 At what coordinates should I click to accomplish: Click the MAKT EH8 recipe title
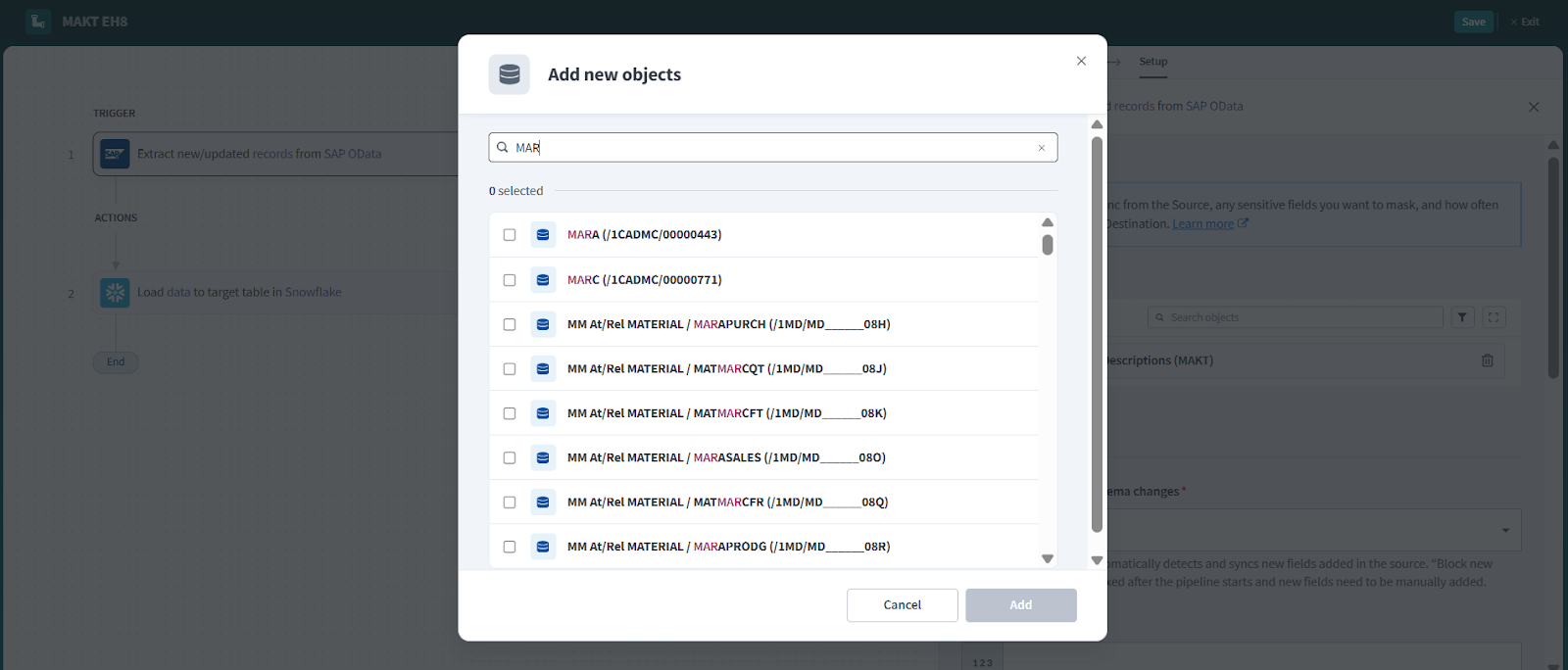tap(95, 22)
